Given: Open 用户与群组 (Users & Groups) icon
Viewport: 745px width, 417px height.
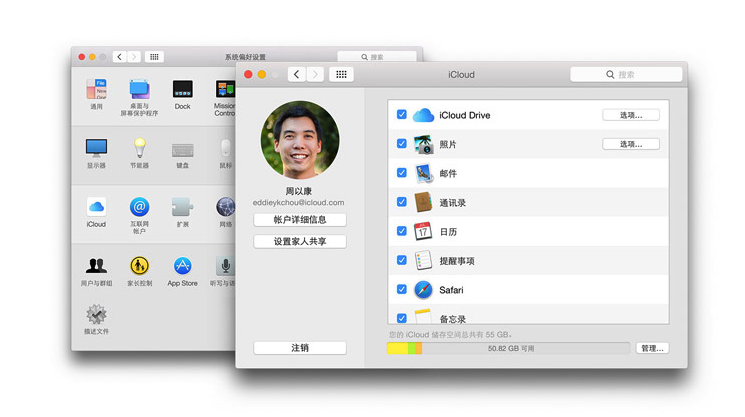Looking at the screenshot, I should point(96,267).
